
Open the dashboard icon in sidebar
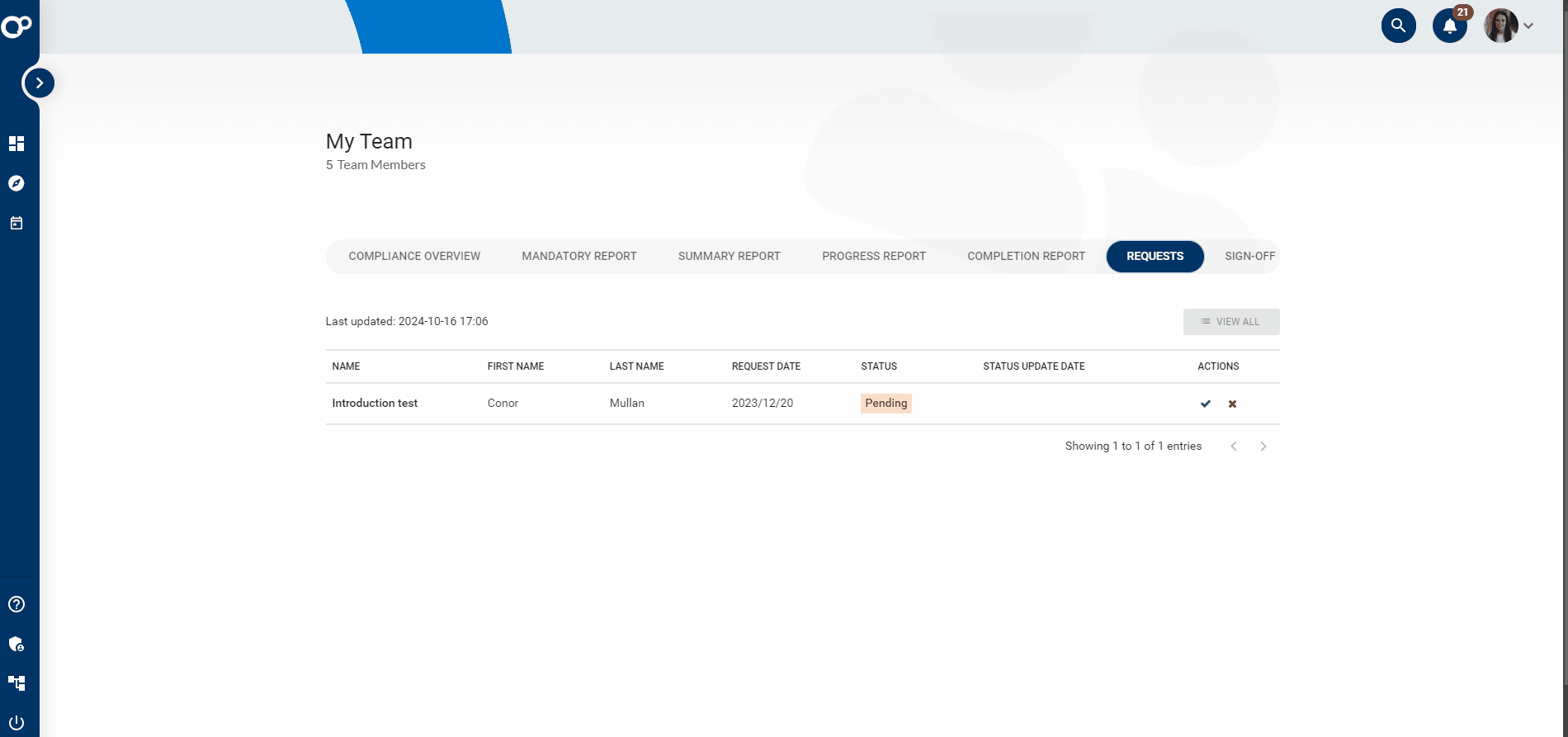point(17,144)
